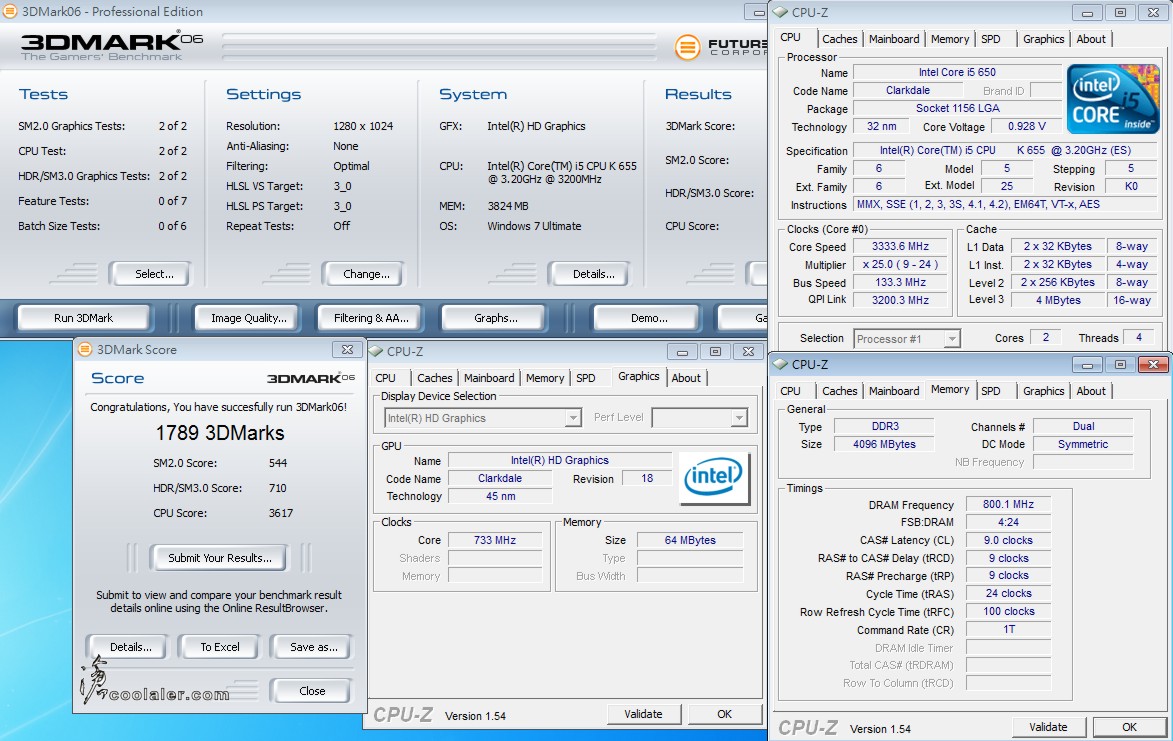1173x741 pixels.
Task: Click the Specification field showing K 655
Action: tap(1005, 150)
